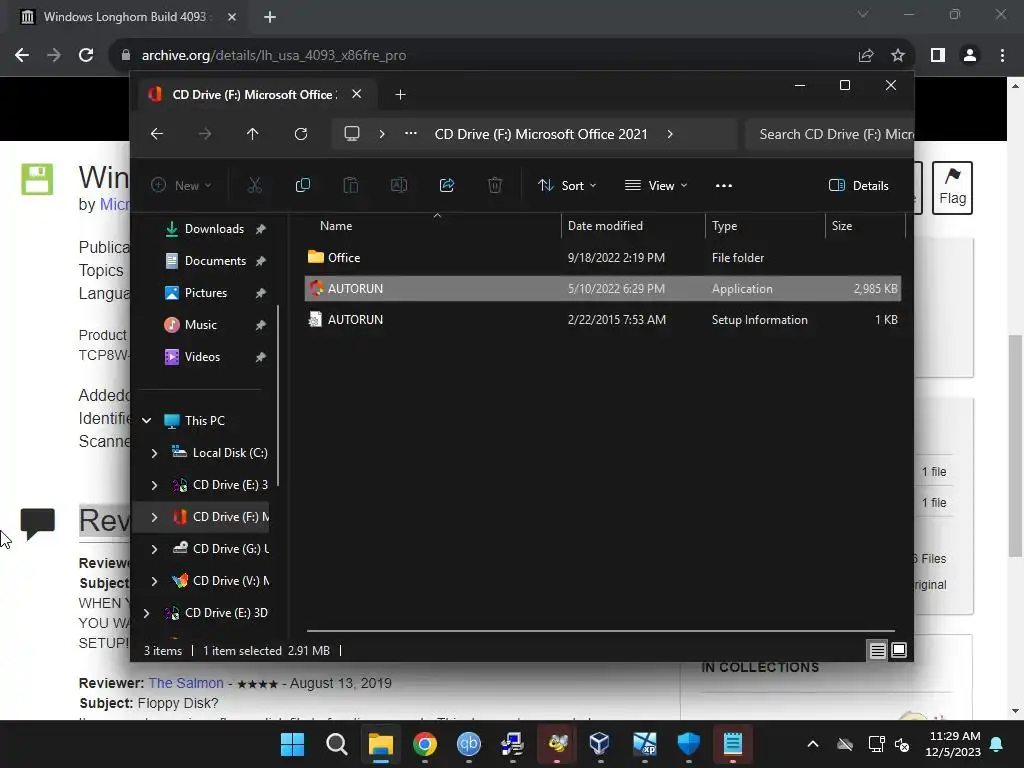The image size is (1024, 768).
Task: Click the navigation pane vertical scrollbar
Action: click(x=279, y=395)
